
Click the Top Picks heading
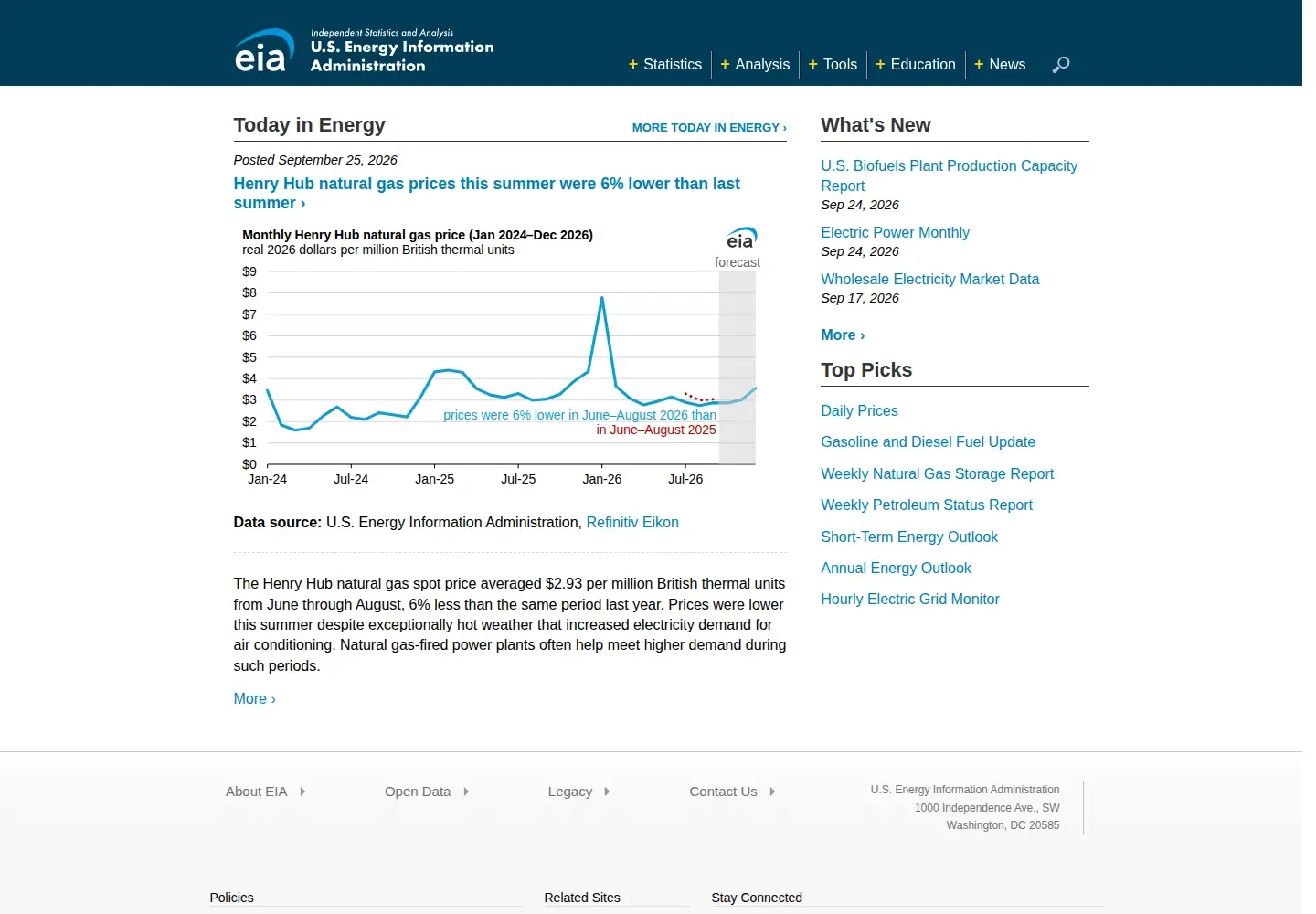tap(866, 370)
